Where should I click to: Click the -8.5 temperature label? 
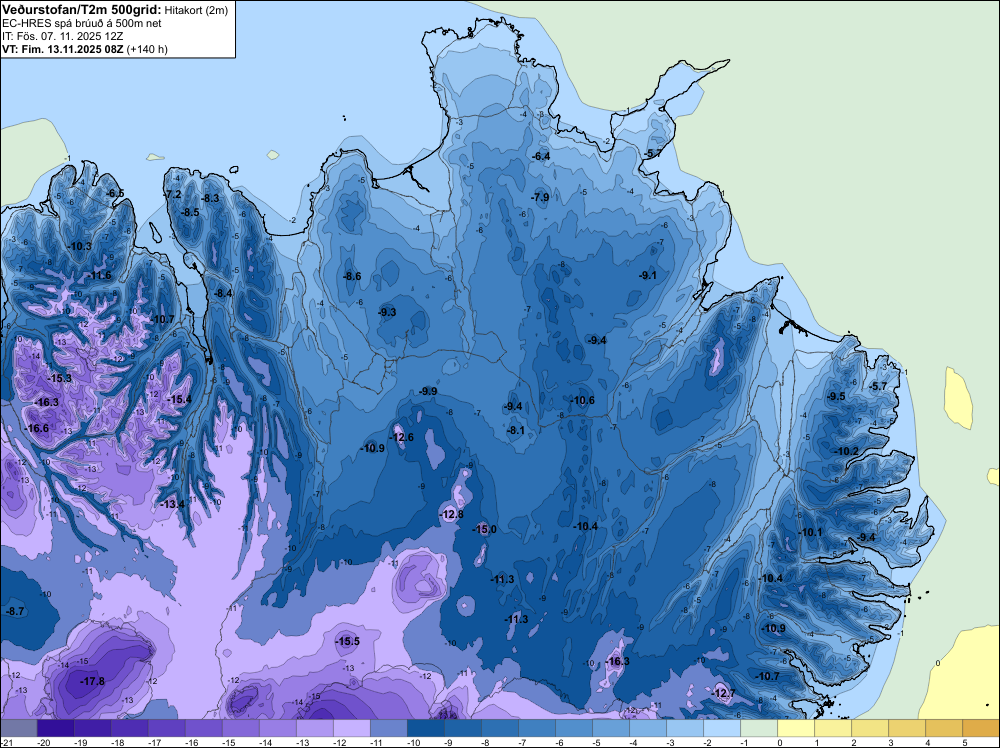[x=191, y=213]
